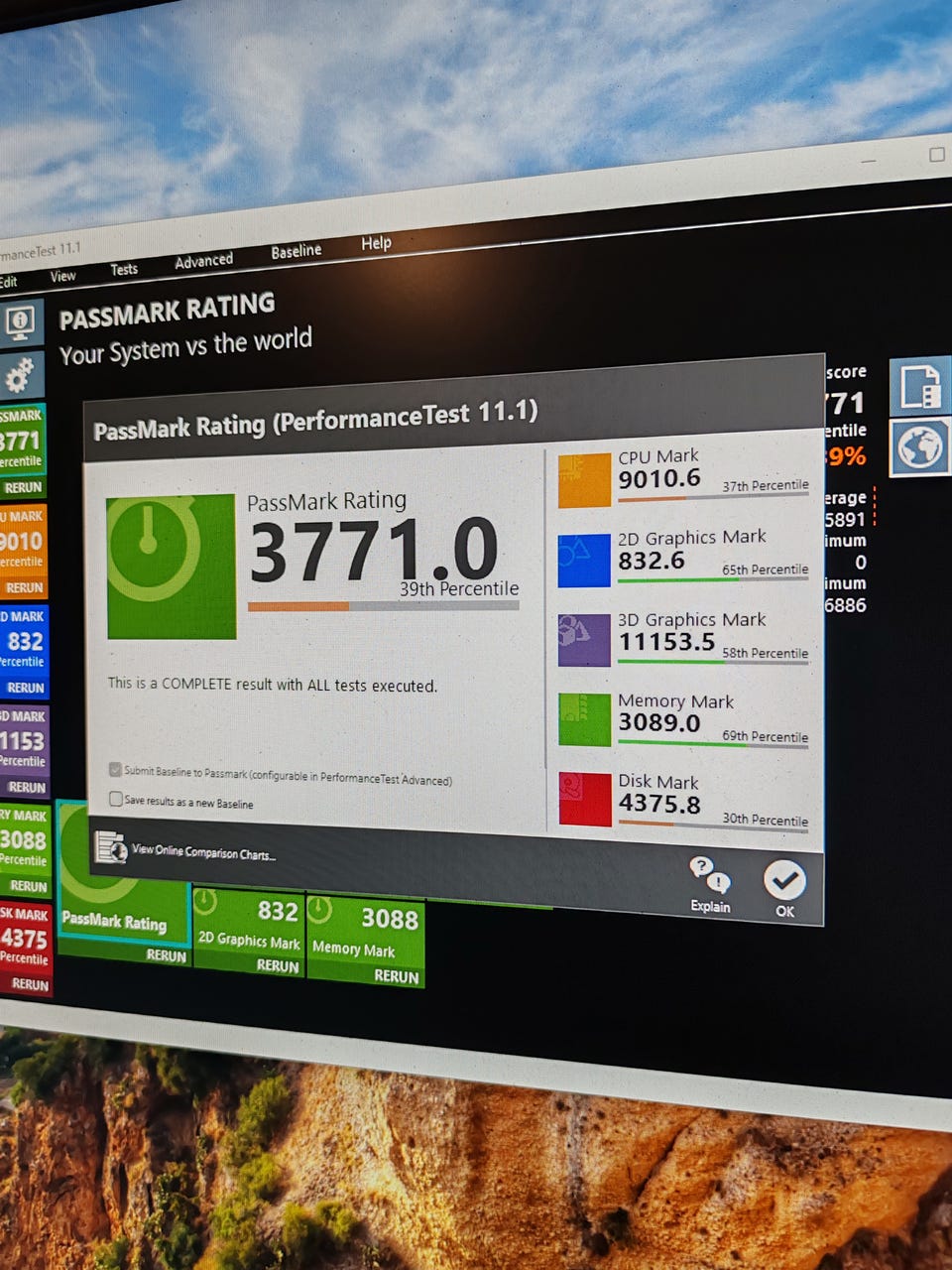Click the 69th Percentile memory label

tap(765, 736)
